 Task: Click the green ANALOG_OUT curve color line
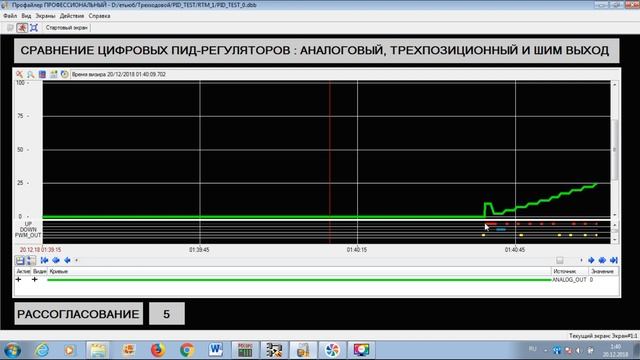click(299, 280)
